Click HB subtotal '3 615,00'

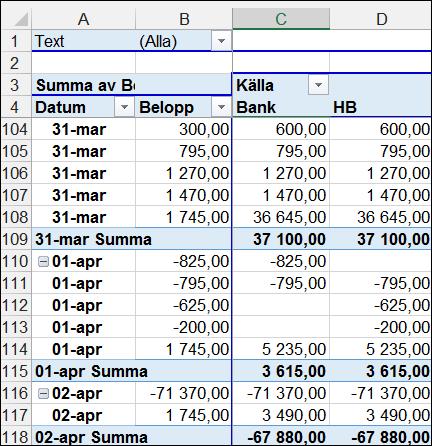click(x=380, y=371)
